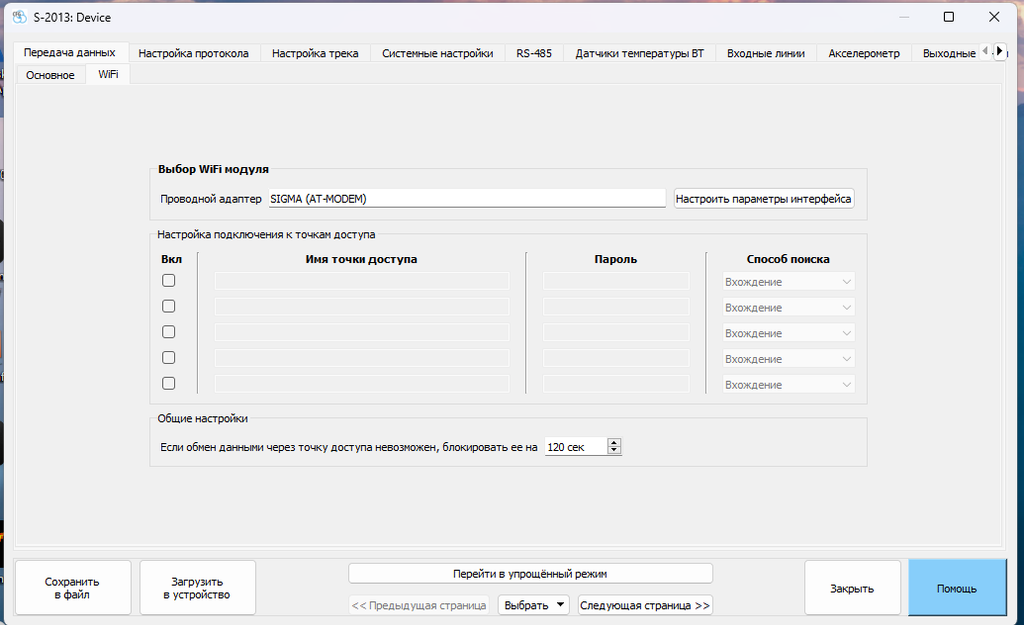Click the fourth Пароль field
1024x625 pixels.
(x=616, y=359)
